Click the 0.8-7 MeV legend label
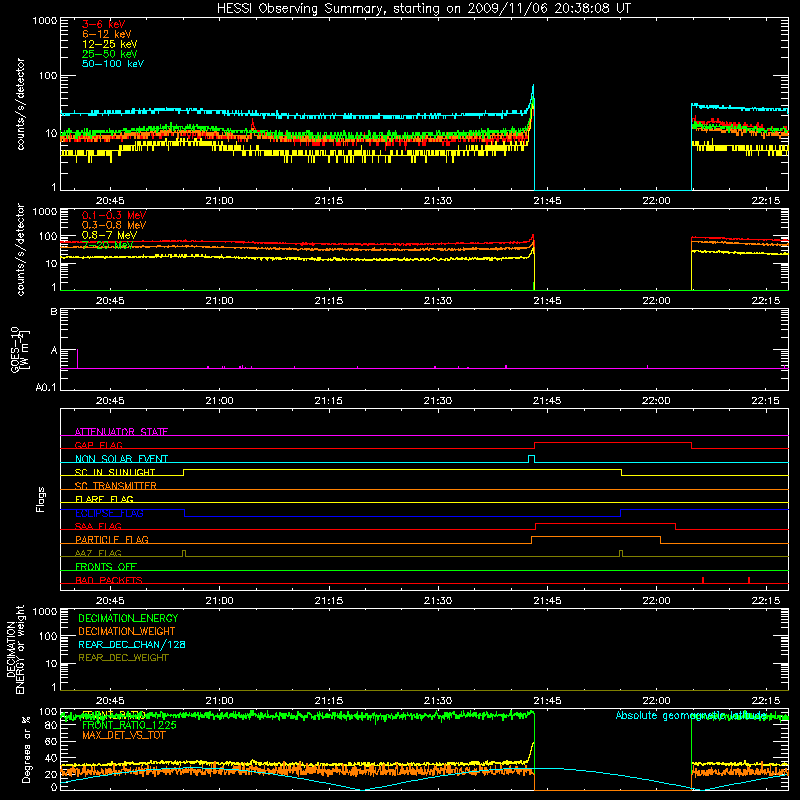Image resolution: width=800 pixels, height=800 pixels. pyautogui.click(x=109, y=235)
